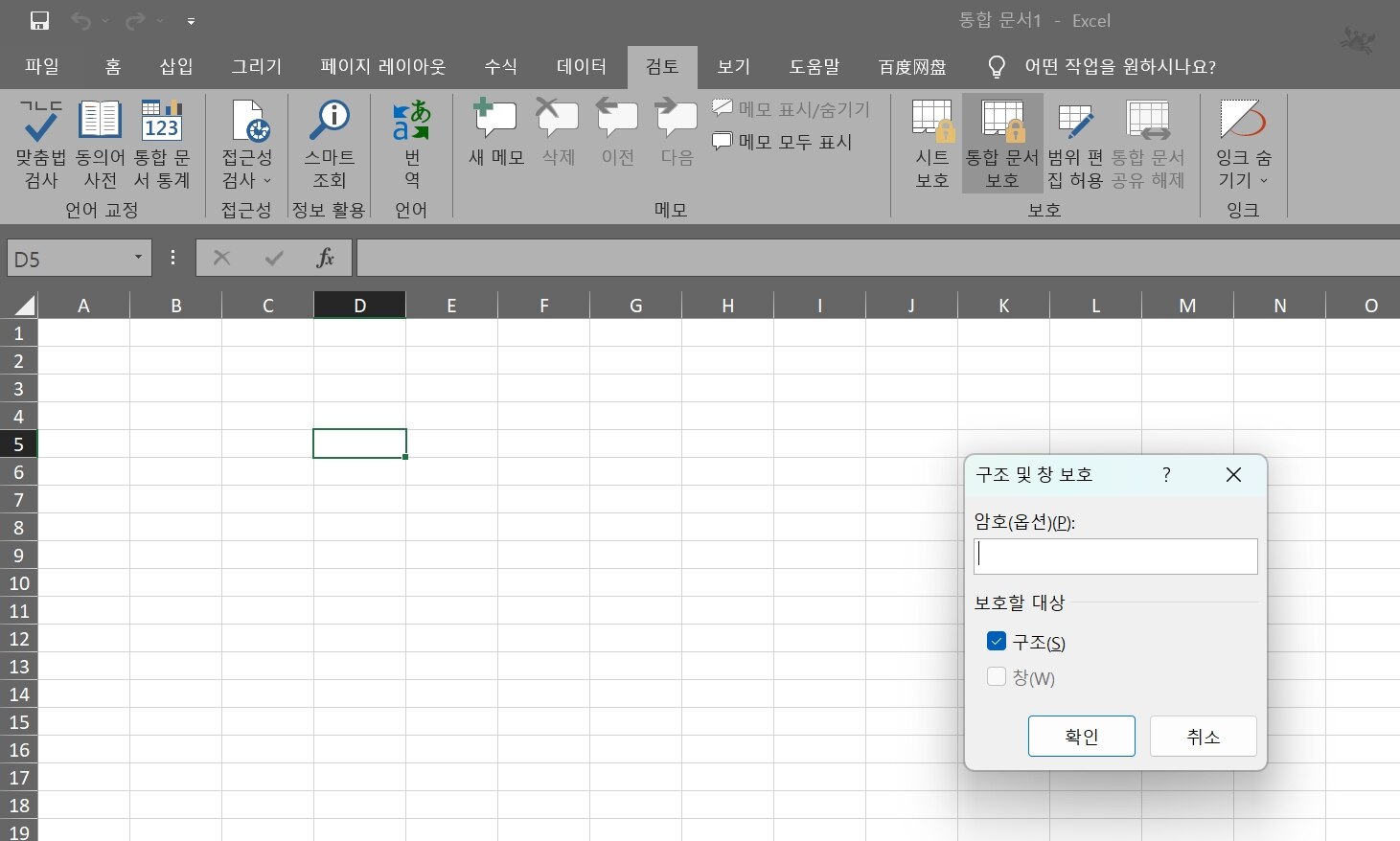The height and width of the screenshot is (841, 1400).
Task: Open the 동의어 사전 thesaurus tool
Action: [x=100, y=123]
